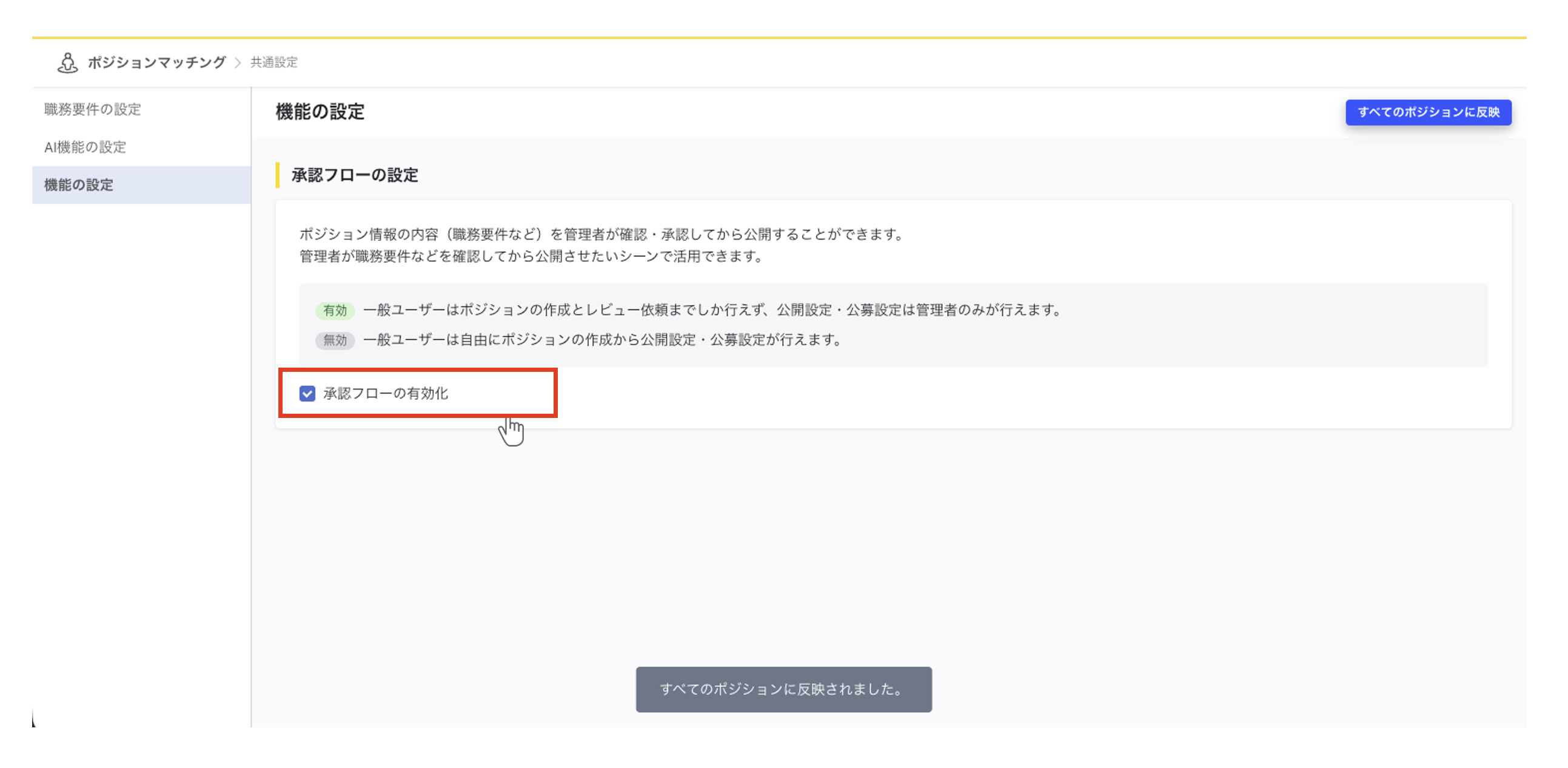Click the 共通設定 breadcrumb text

click(x=274, y=62)
